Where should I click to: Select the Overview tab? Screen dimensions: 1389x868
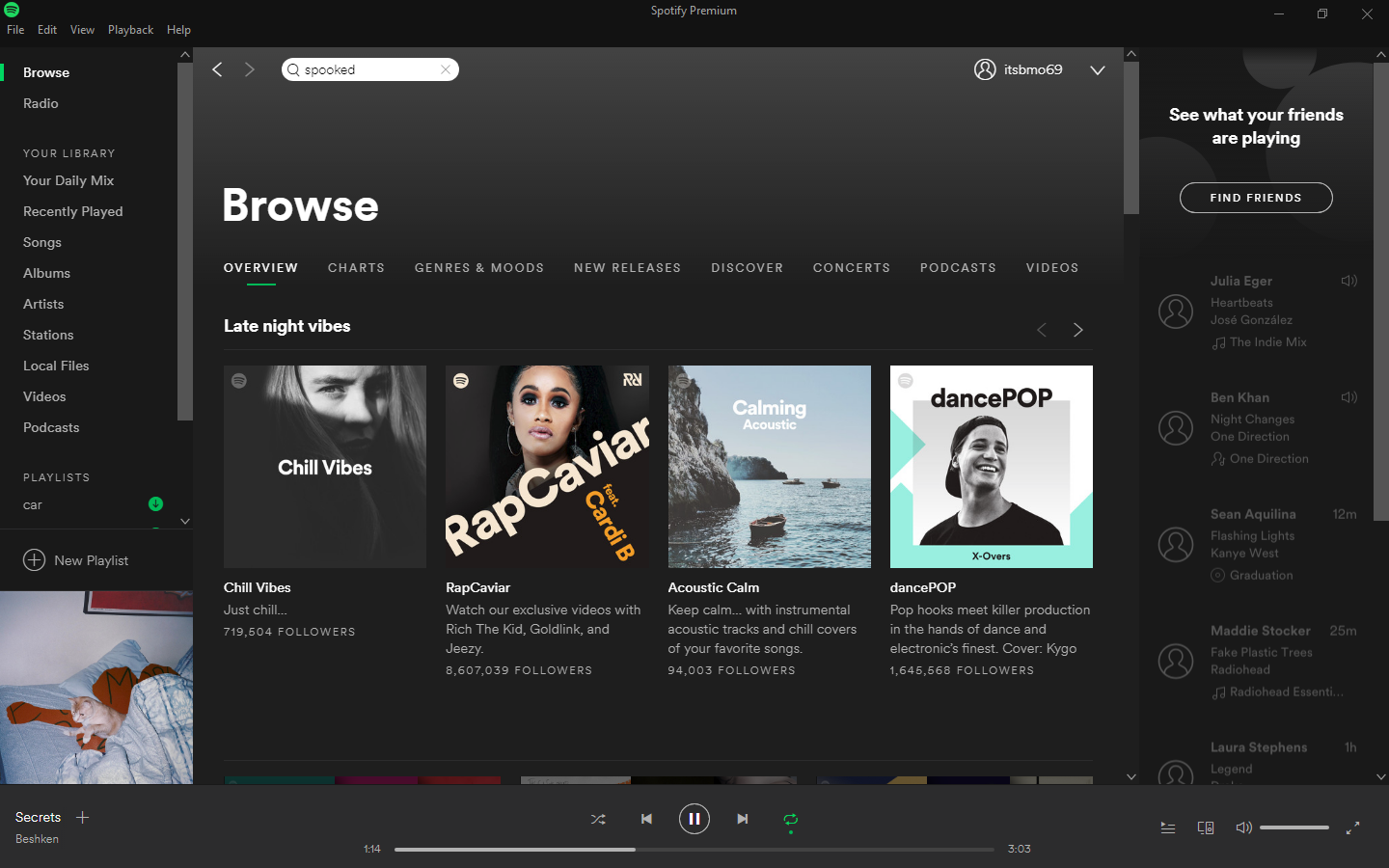click(260, 268)
